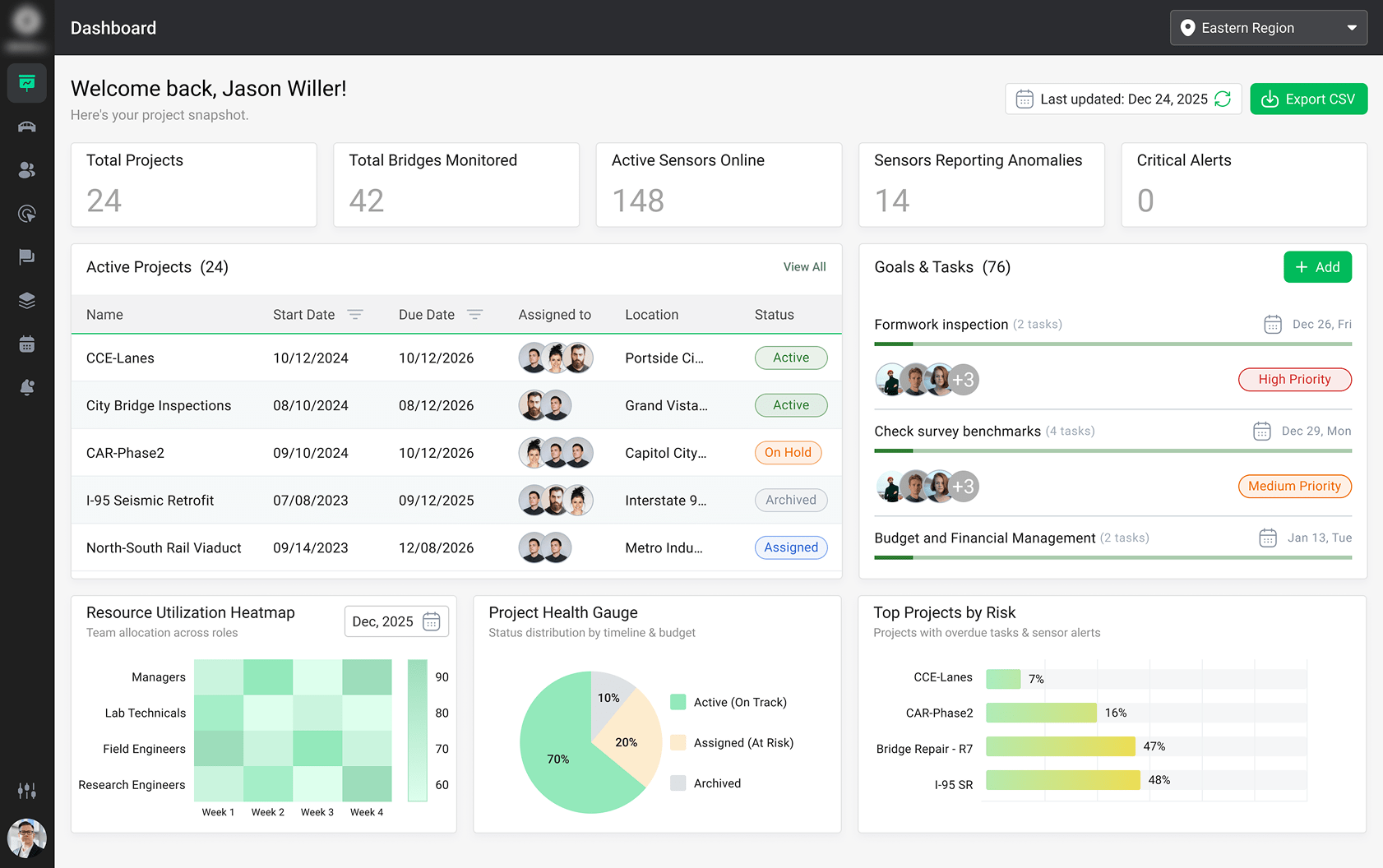Open the calendar icon in the sidebar
This screenshot has height=868, width=1383.
pyautogui.click(x=26, y=344)
